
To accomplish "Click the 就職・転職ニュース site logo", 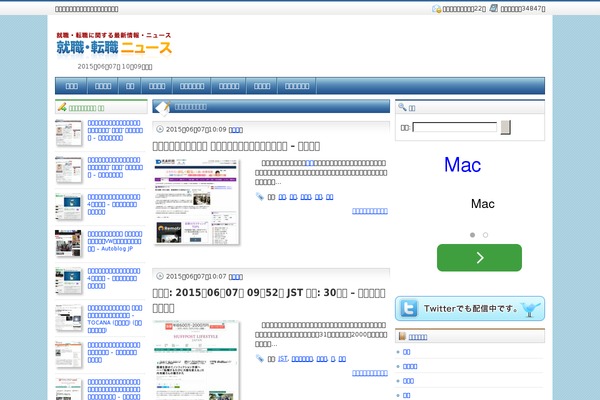I will pyautogui.click(x=114, y=44).
